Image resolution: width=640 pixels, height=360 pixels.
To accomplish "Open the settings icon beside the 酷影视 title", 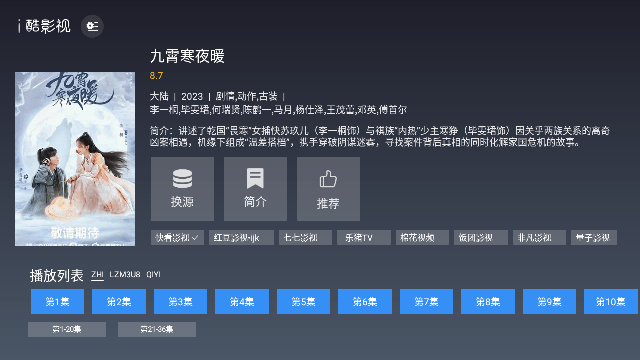I will tap(92, 27).
